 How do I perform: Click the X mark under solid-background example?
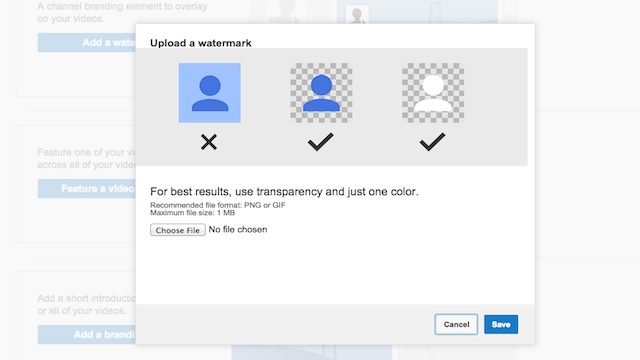(209, 142)
